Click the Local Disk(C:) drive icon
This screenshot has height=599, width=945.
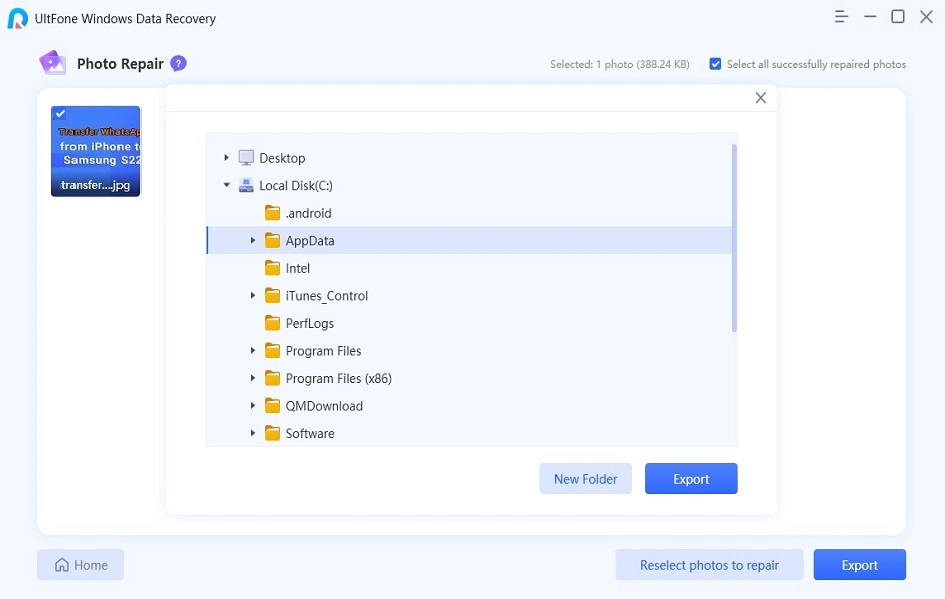pos(246,186)
